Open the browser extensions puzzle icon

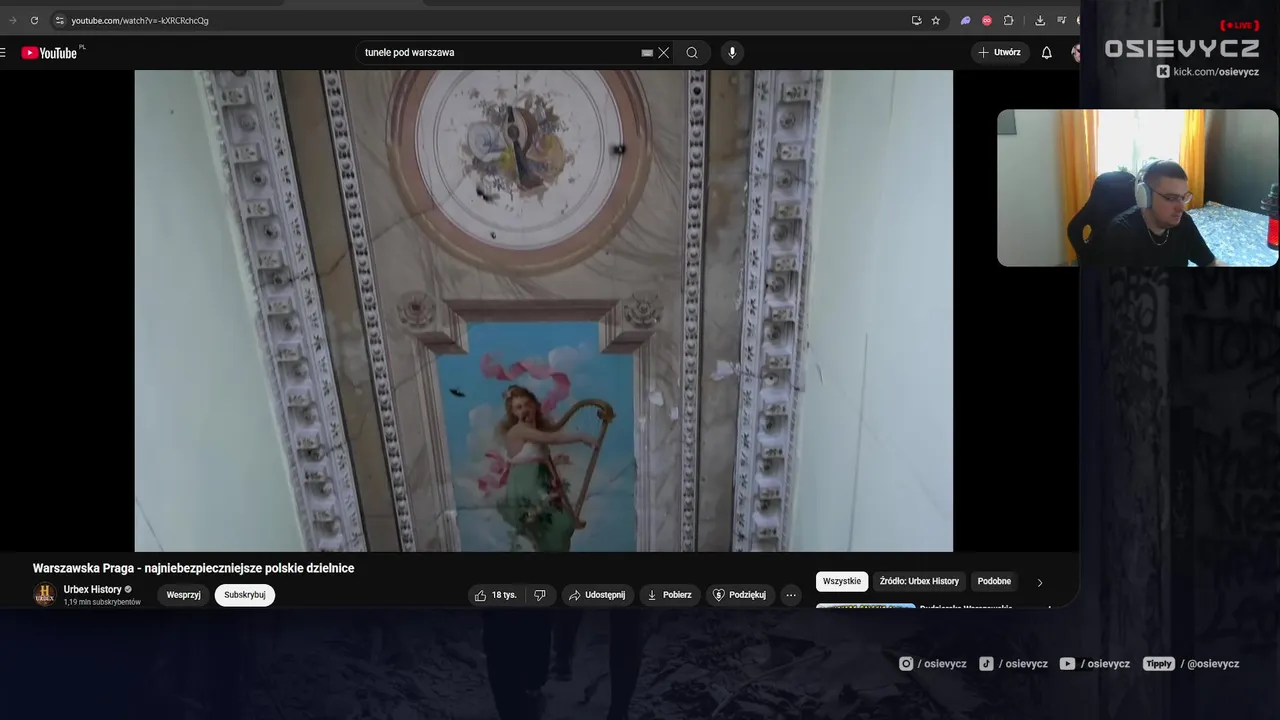[x=1008, y=20]
